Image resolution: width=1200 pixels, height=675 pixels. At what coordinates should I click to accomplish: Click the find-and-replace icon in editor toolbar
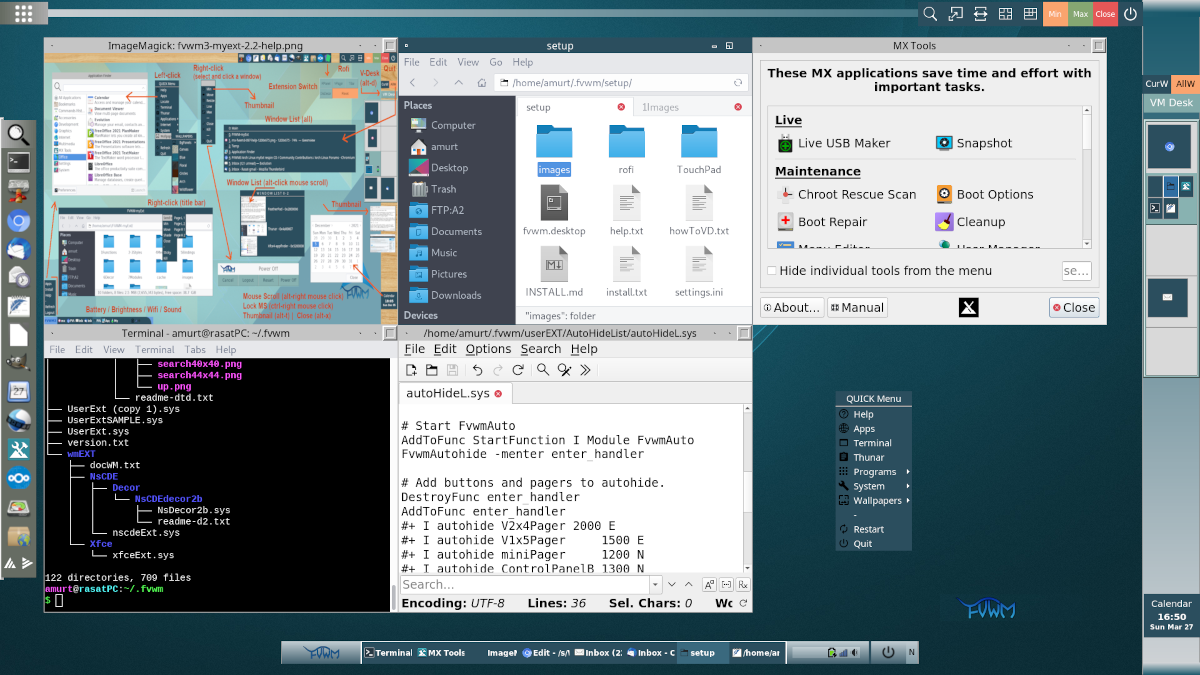(564, 370)
